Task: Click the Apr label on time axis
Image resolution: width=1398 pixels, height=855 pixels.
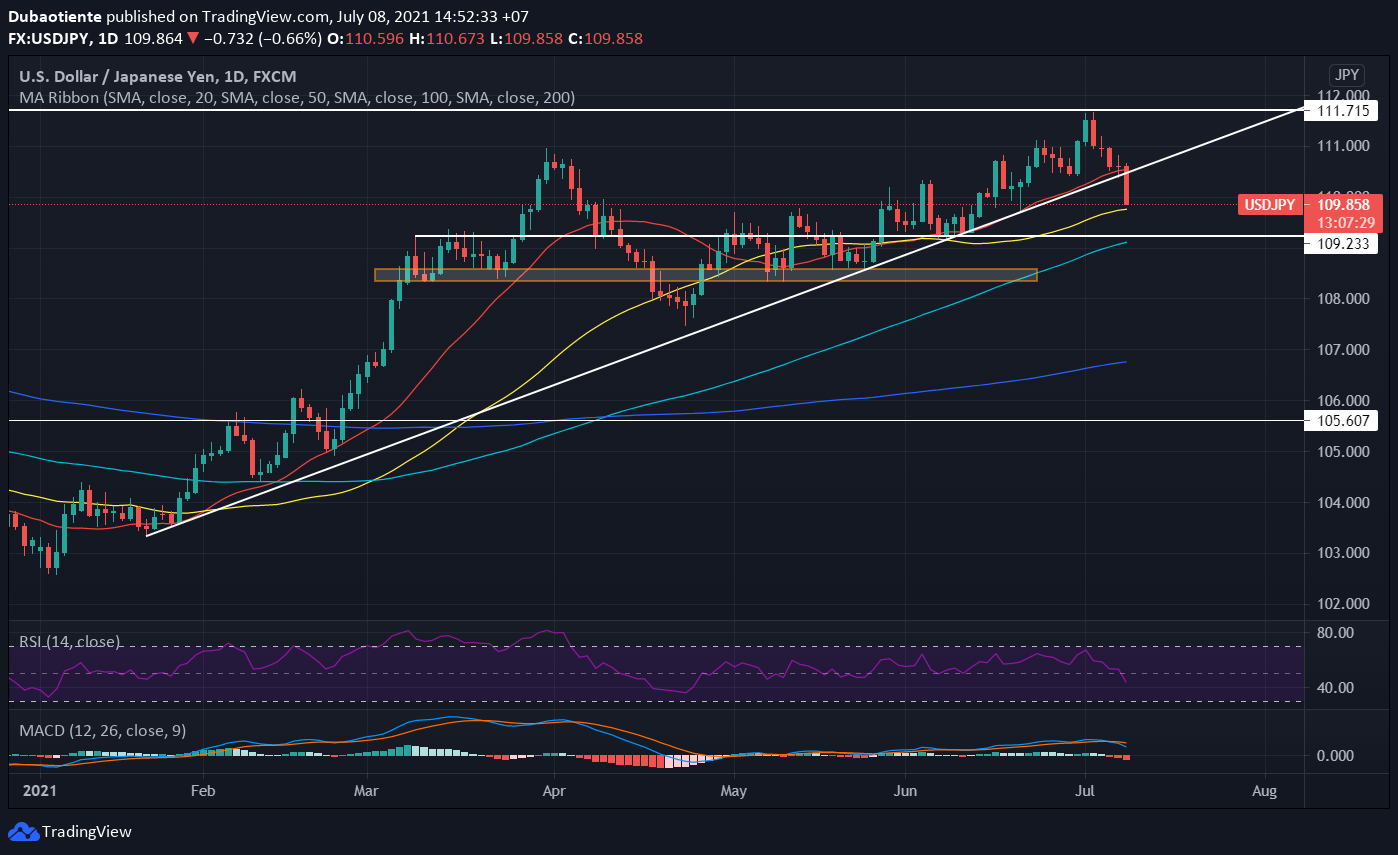Action: [x=553, y=790]
